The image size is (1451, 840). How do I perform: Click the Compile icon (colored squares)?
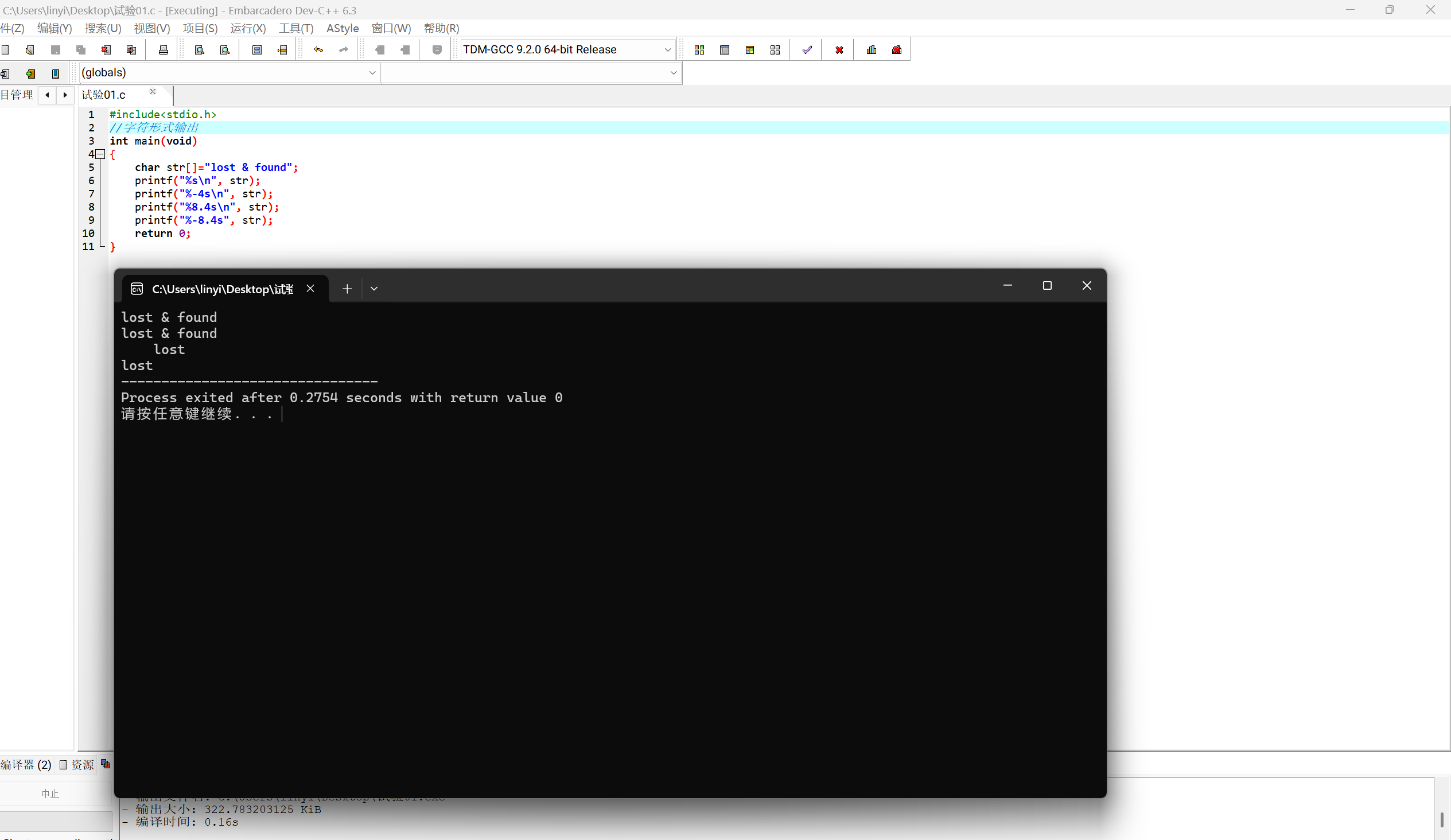699,50
